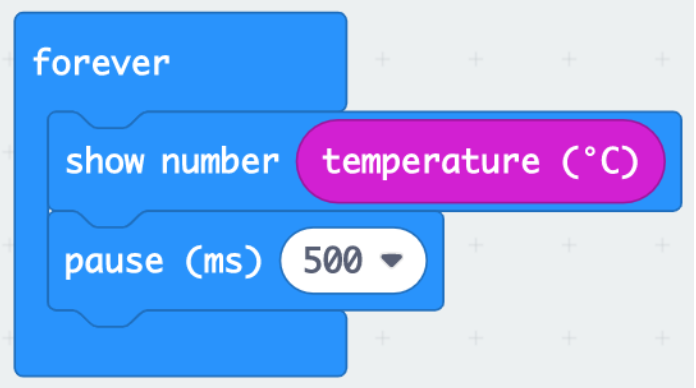This screenshot has width=696, height=388.
Task: Click the word 'temperature' in the pill
Action: pyautogui.click(x=431, y=163)
